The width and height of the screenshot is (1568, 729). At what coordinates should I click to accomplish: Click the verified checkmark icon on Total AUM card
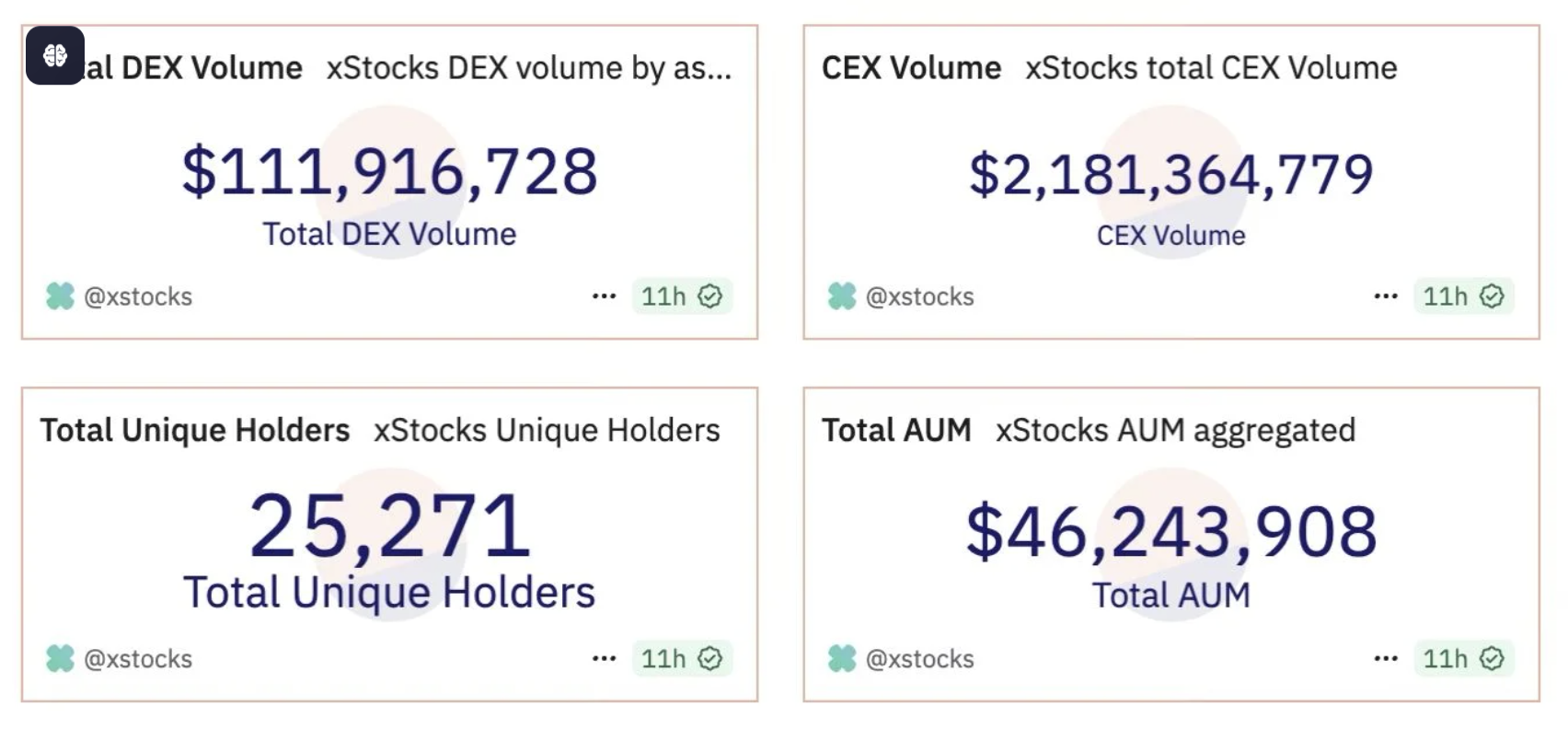tap(1492, 658)
